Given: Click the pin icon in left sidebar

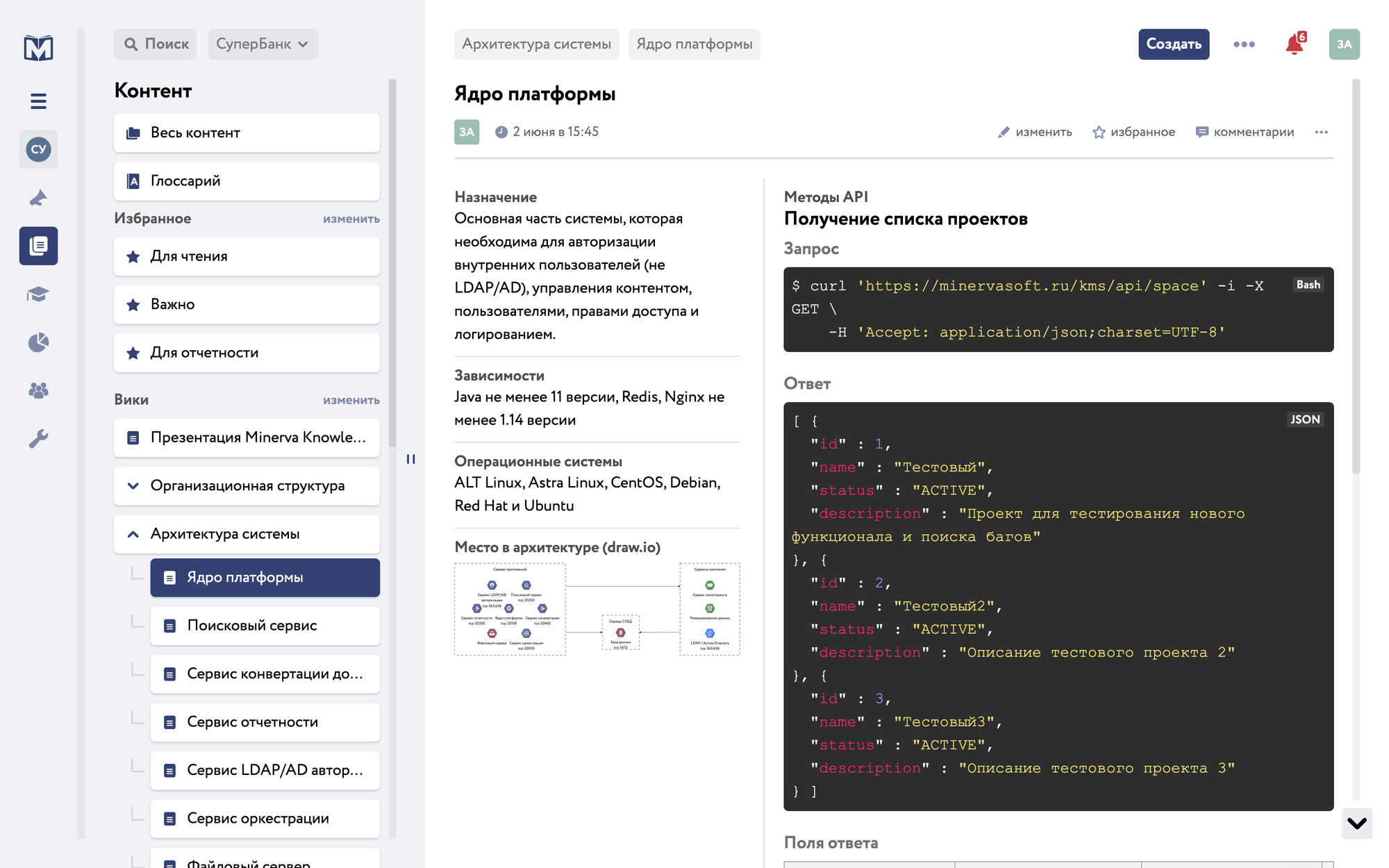Looking at the screenshot, I should click(38, 198).
